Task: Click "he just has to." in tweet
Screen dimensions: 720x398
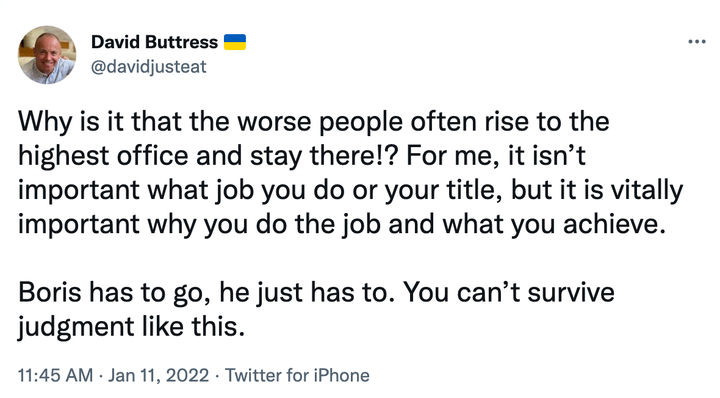Action: point(307,292)
